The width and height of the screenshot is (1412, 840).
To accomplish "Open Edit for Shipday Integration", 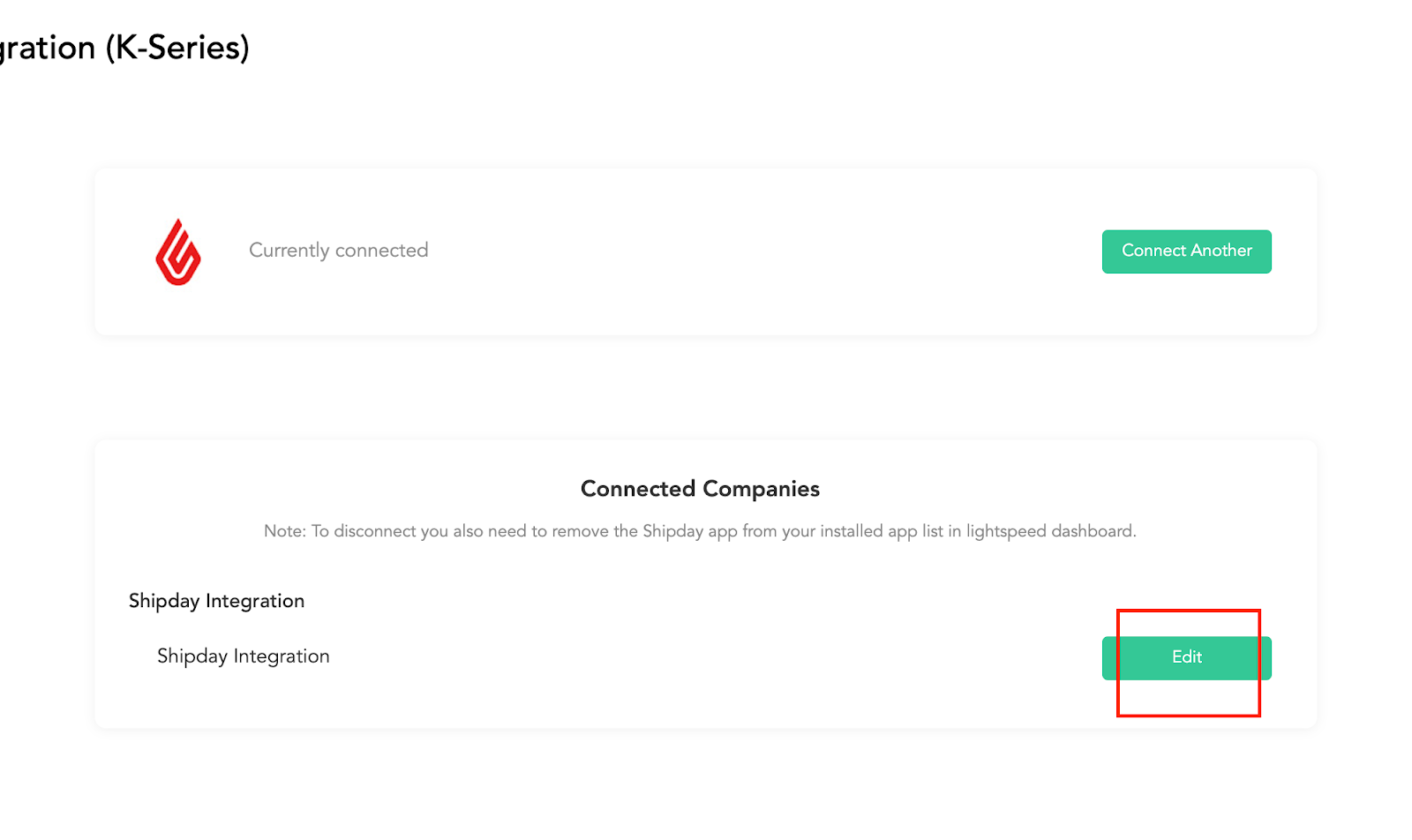I will [x=1186, y=658].
